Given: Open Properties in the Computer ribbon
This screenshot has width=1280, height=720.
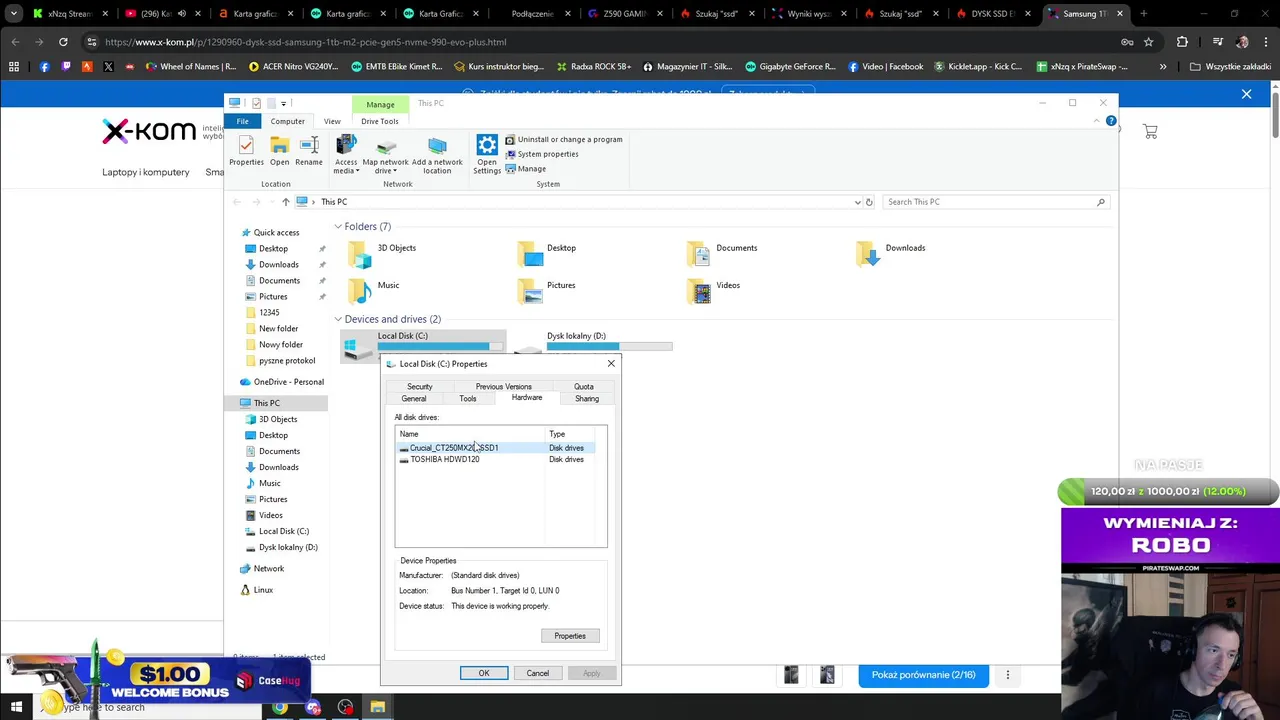Looking at the screenshot, I should (246, 151).
